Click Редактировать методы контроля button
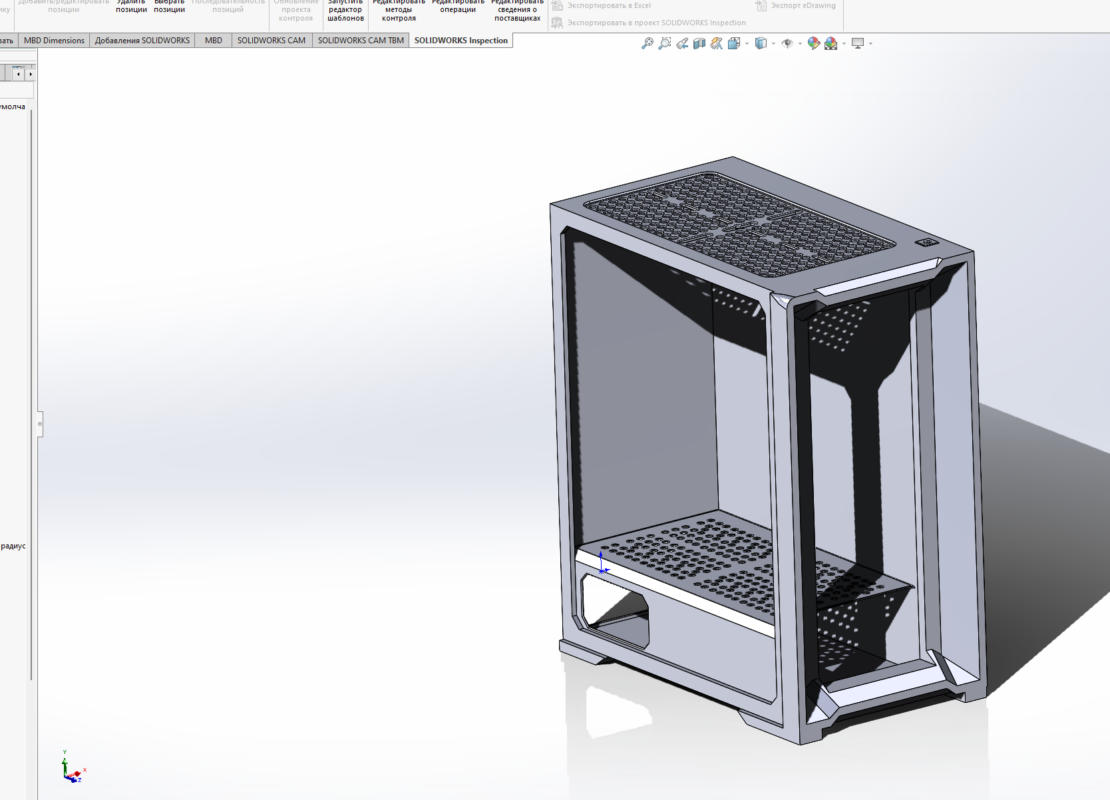The width and height of the screenshot is (1110, 800). pyautogui.click(x=399, y=11)
